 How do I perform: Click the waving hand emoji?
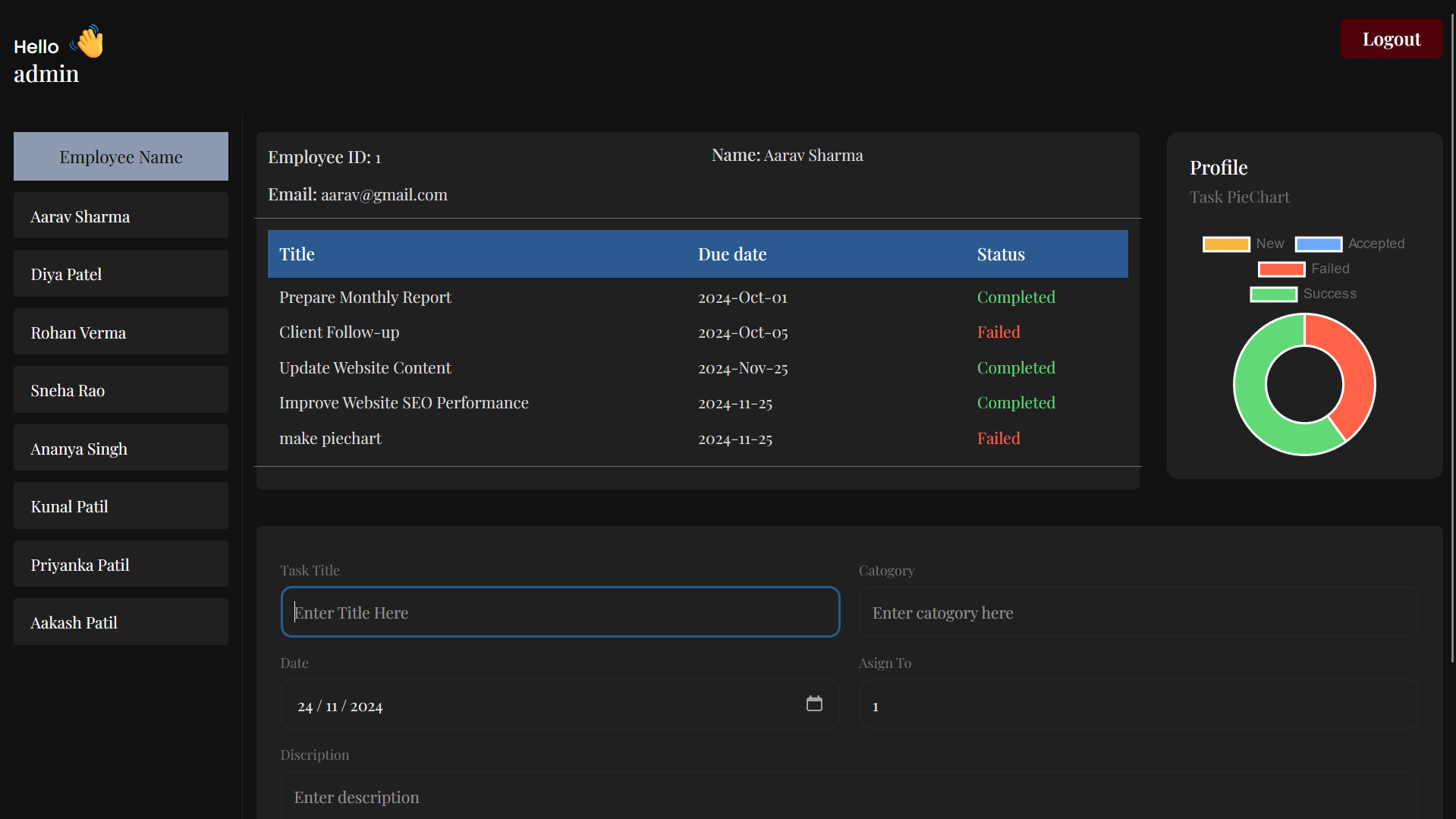(x=87, y=42)
